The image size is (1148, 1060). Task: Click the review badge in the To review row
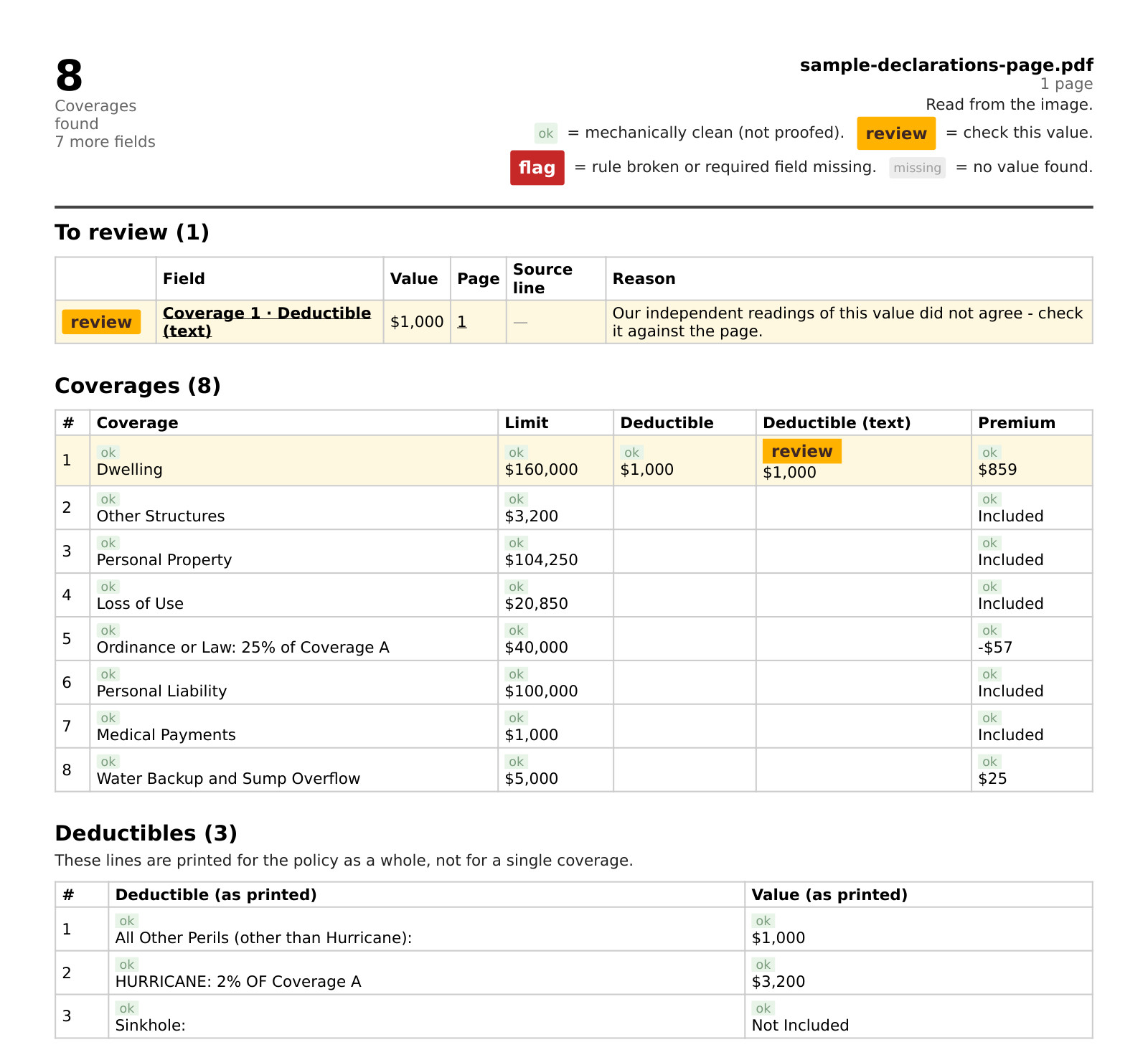point(101,322)
